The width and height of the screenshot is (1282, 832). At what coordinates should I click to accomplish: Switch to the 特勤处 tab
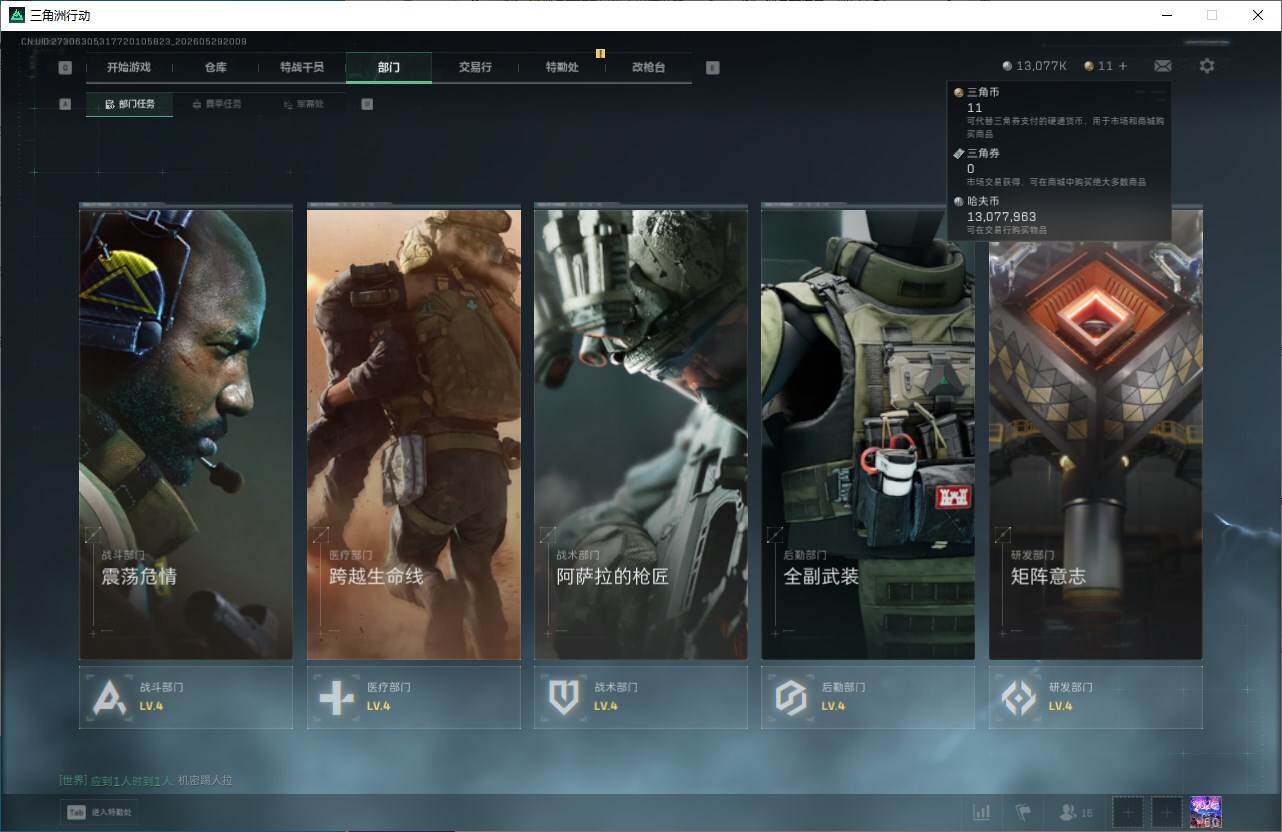[x=562, y=68]
